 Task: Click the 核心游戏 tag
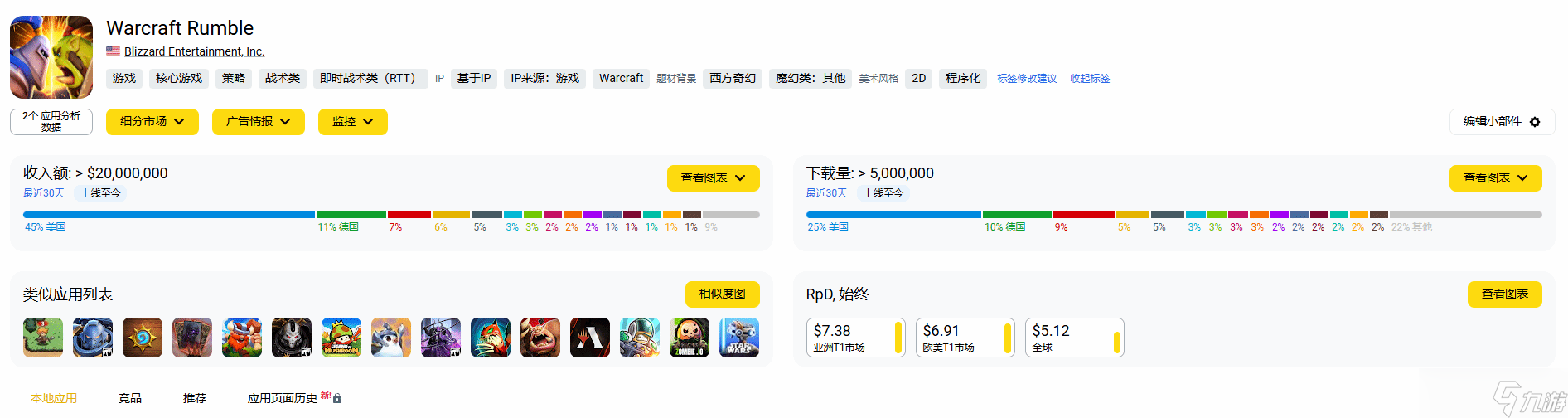[179, 78]
